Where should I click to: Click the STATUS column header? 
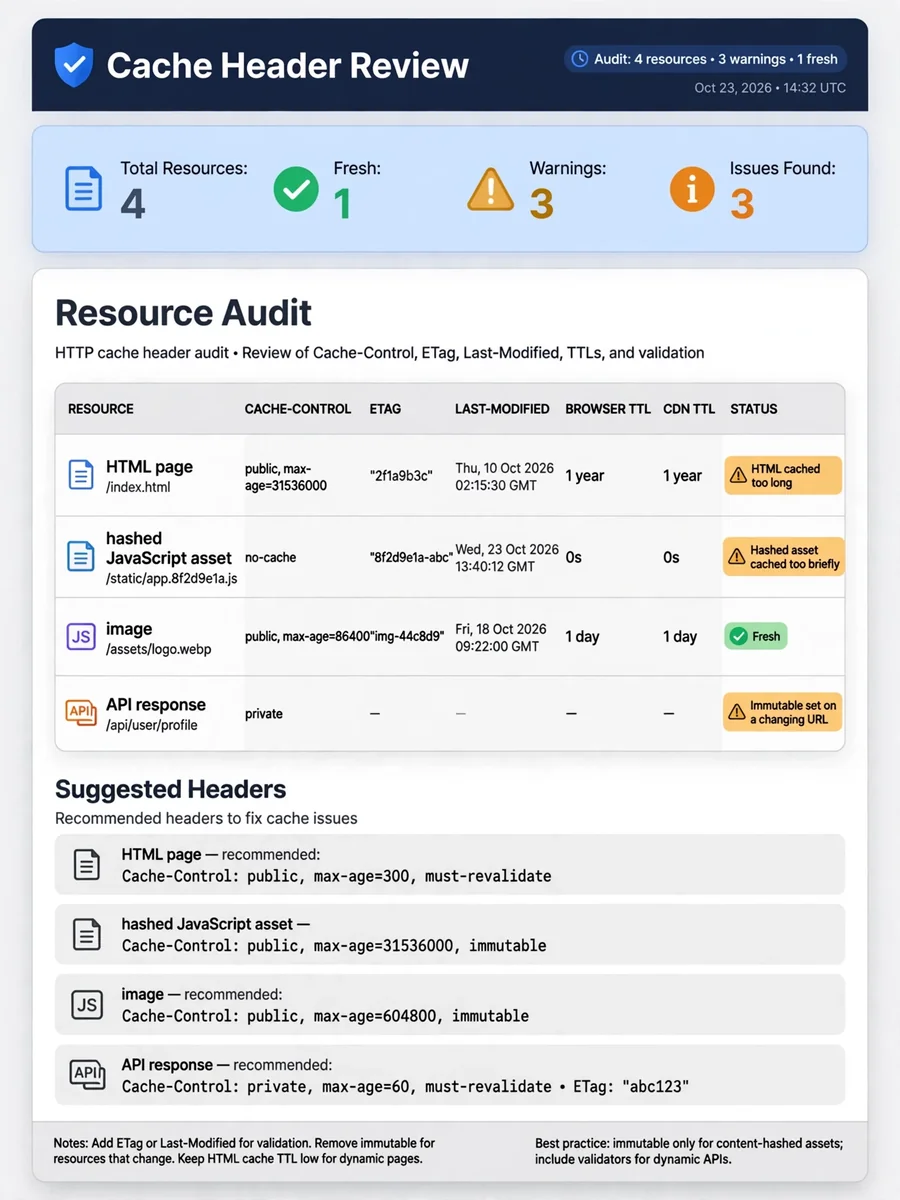pos(754,409)
